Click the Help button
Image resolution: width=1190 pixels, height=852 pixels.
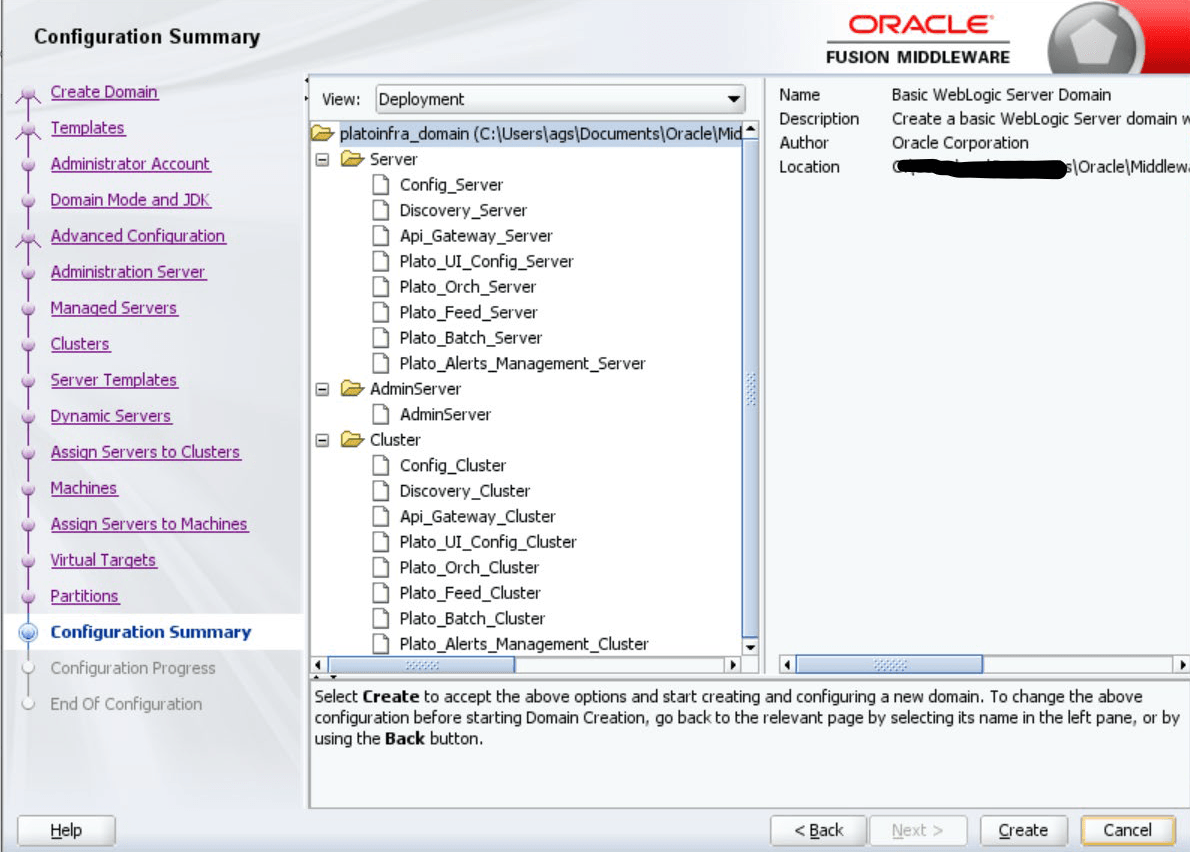[x=66, y=830]
